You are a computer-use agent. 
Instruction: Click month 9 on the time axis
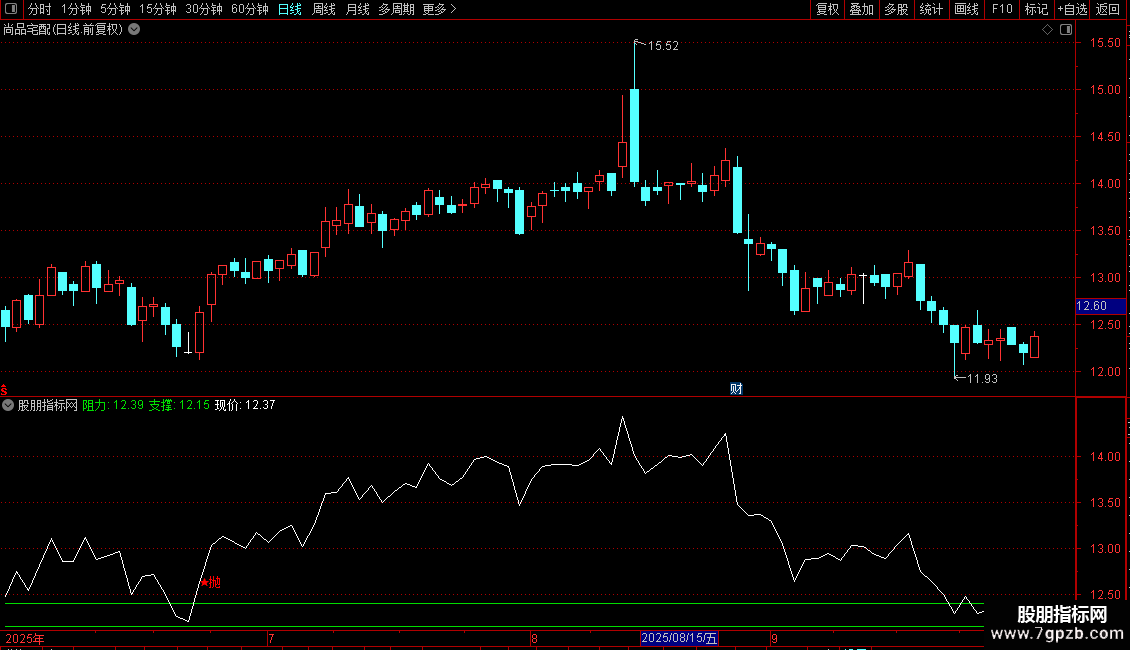click(774, 638)
